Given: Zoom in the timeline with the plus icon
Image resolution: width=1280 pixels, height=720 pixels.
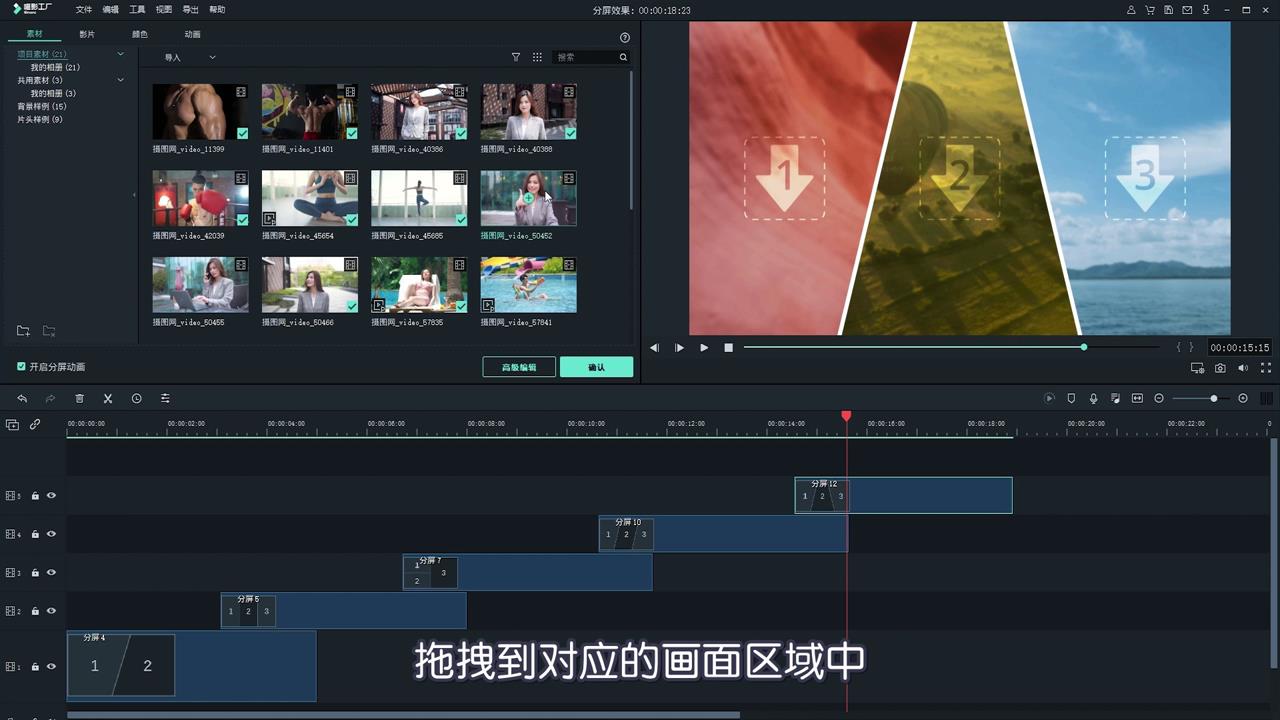Looking at the screenshot, I should [1243, 398].
